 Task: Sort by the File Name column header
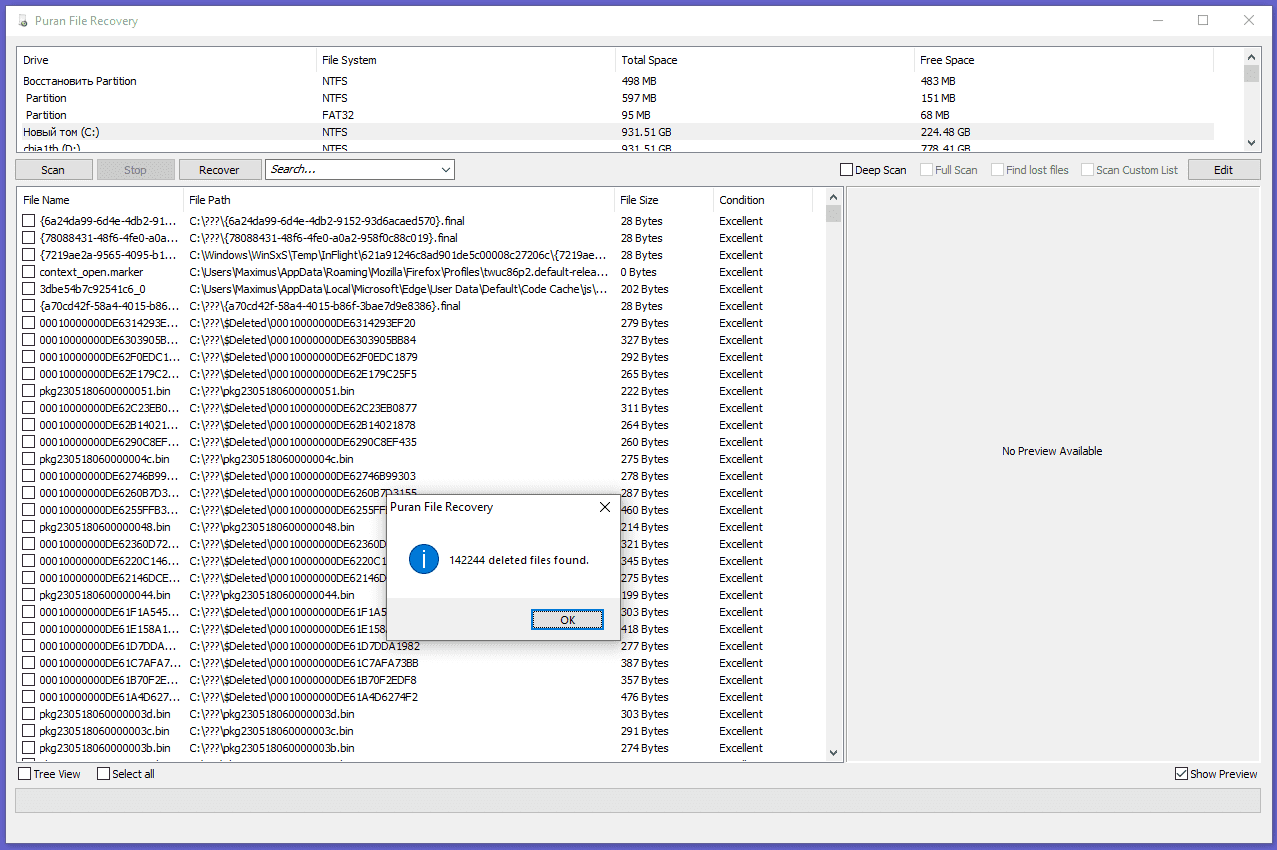click(x=100, y=200)
